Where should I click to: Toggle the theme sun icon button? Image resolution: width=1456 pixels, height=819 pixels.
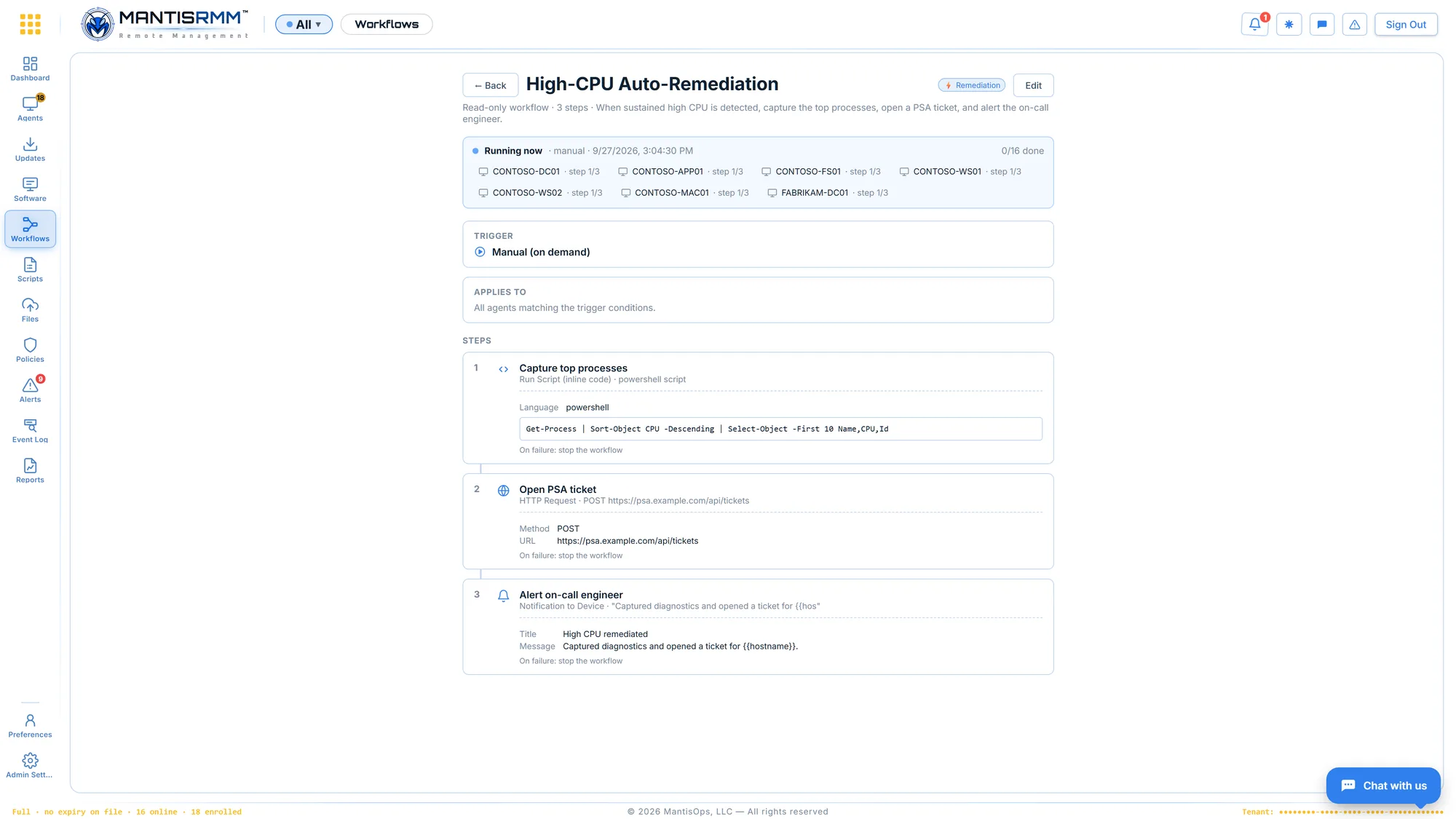point(1289,24)
